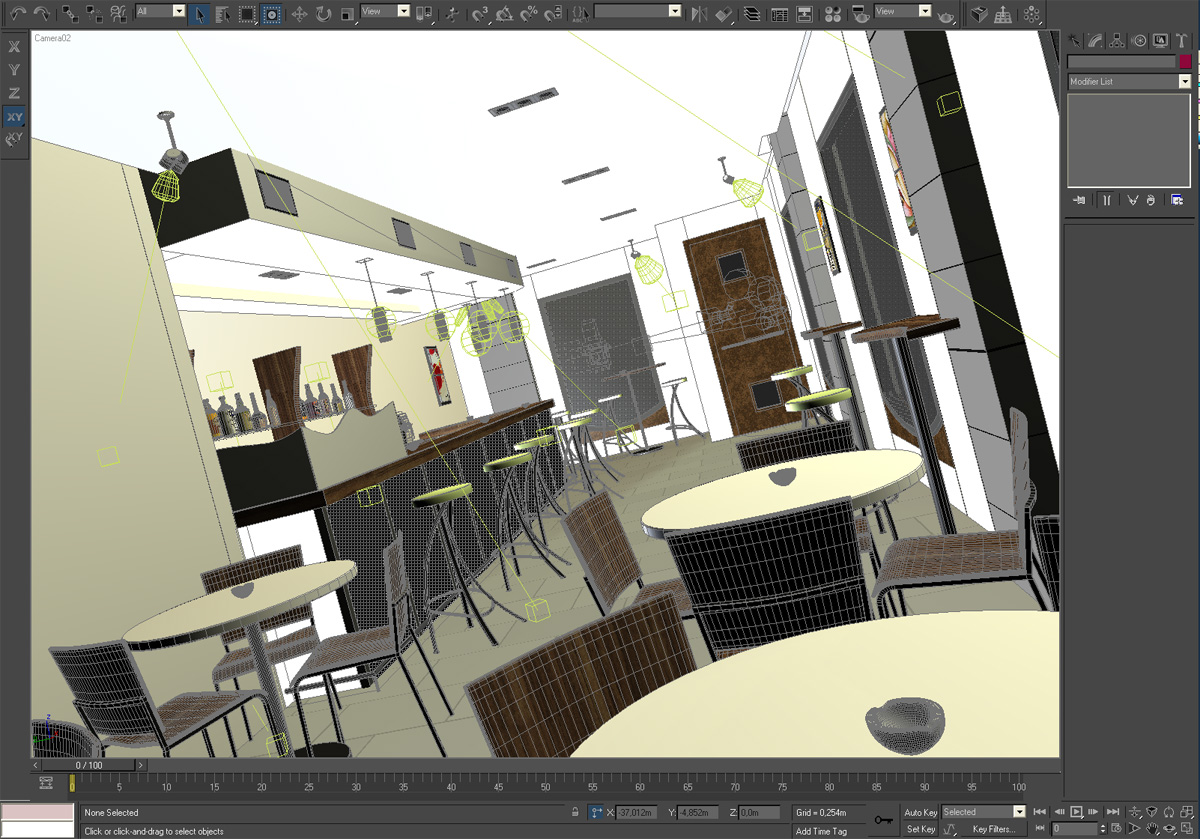The width and height of the screenshot is (1200, 839).
Task: Open the Key Filters... dialog
Action: point(994,829)
